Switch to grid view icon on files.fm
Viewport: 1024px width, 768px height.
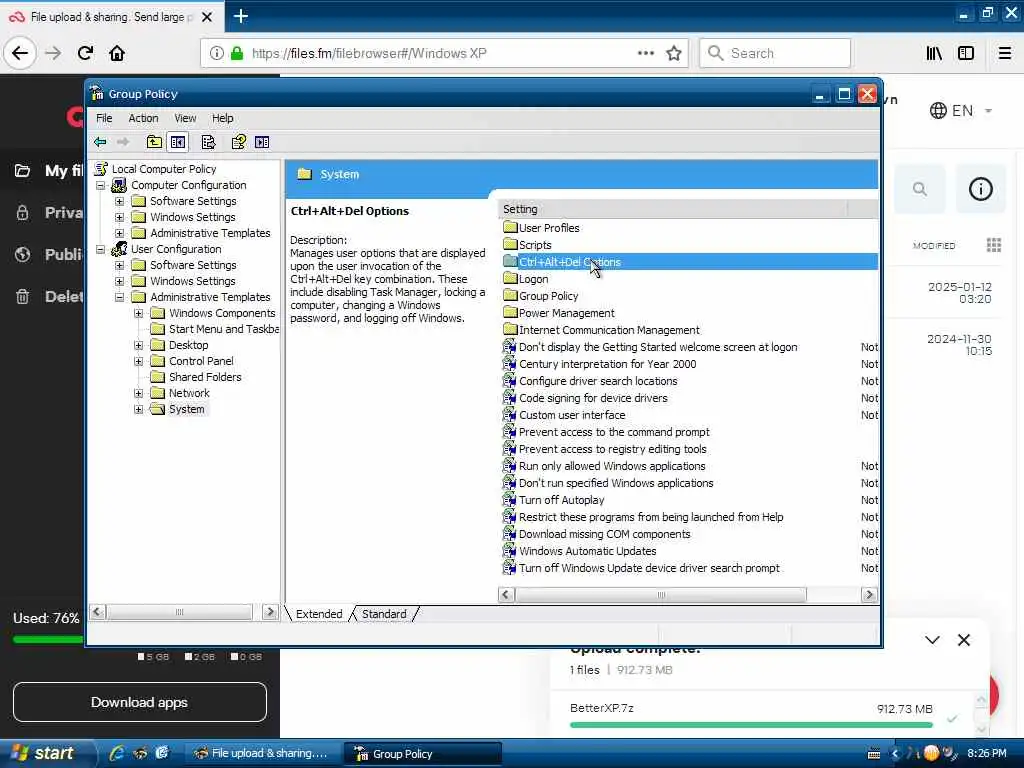click(993, 245)
